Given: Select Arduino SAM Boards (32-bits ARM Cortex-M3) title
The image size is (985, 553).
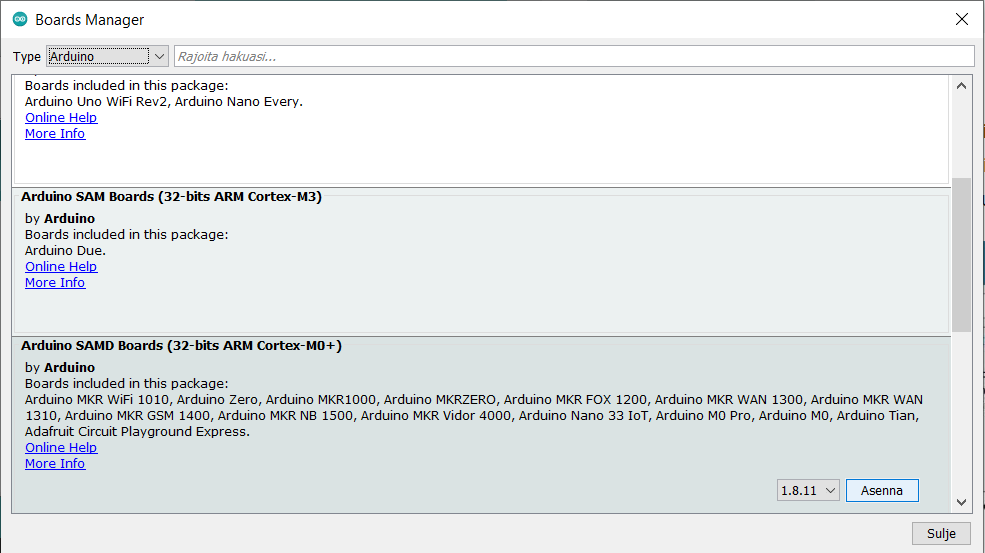Looking at the screenshot, I should [171, 197].
